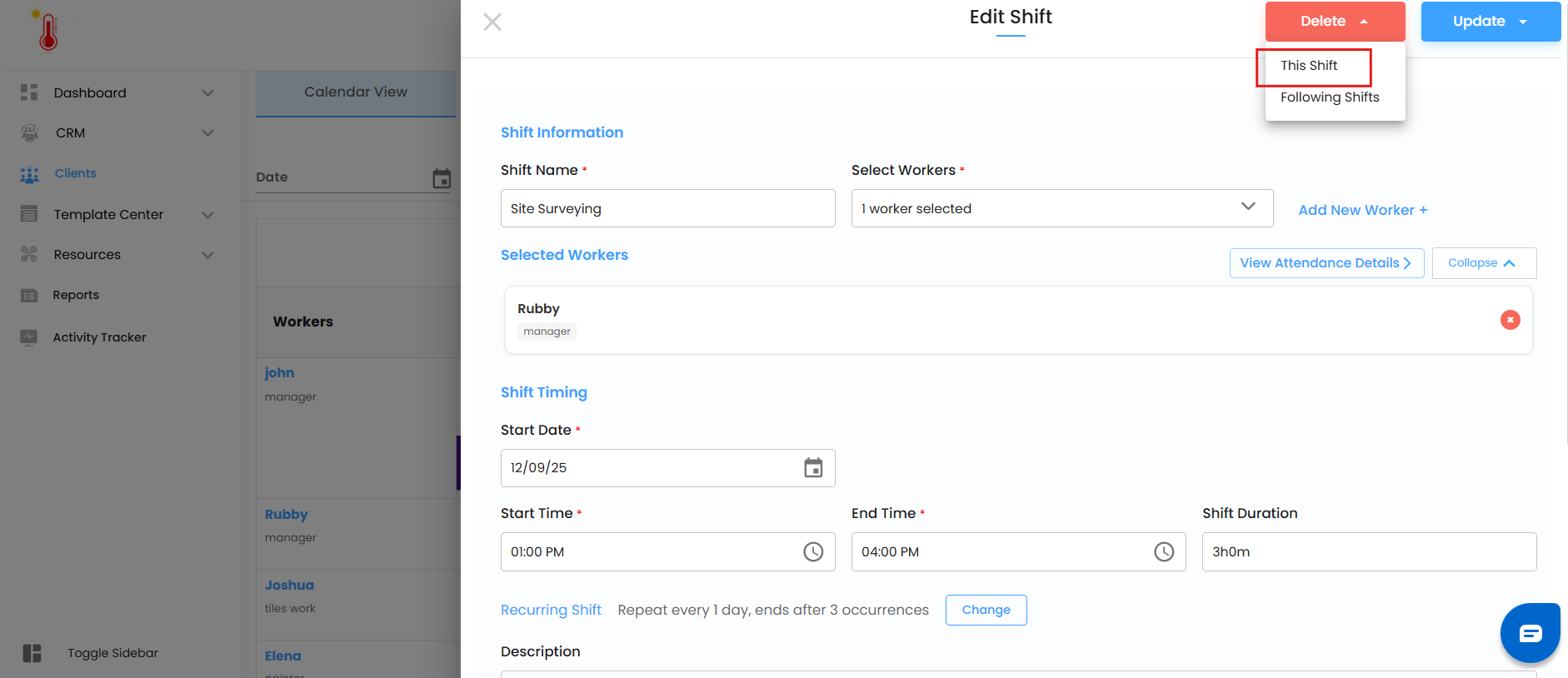Viewport: 1568px width, 678px height.
Task: Expand the Template Center chevron
Action: point(207,215)
